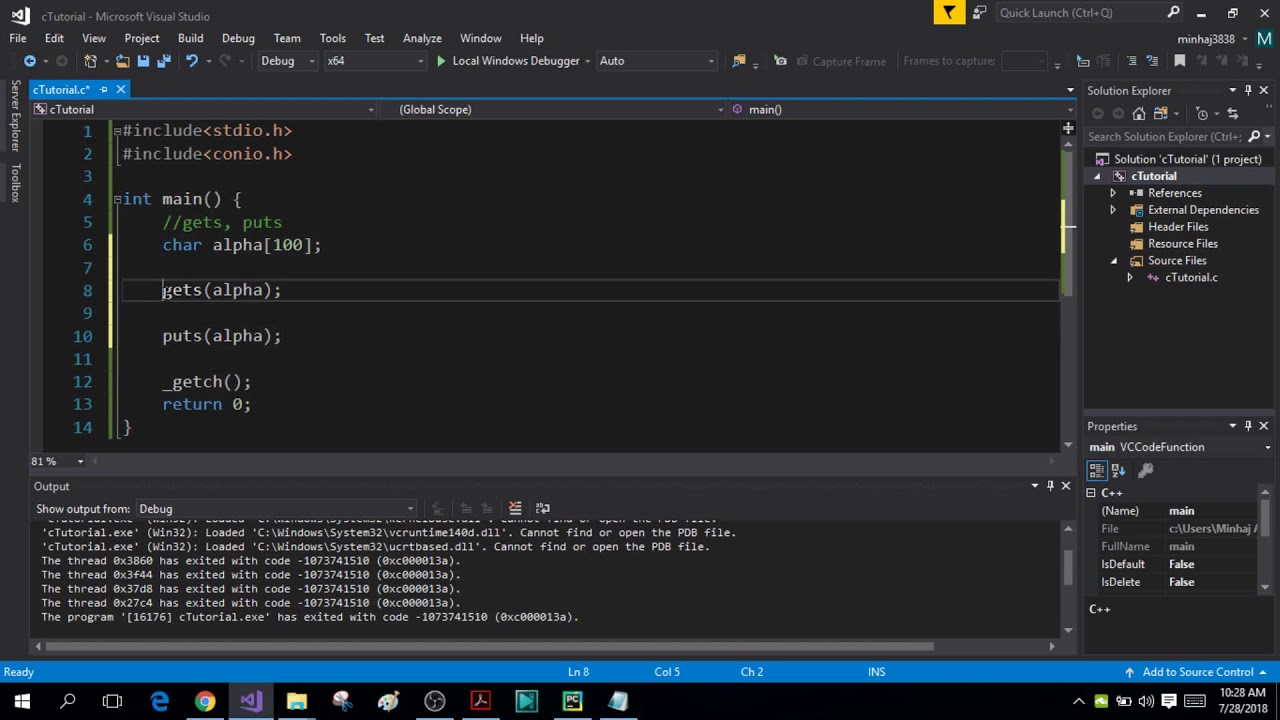Close the cTutorial.c tab

(x=121, y=90)
